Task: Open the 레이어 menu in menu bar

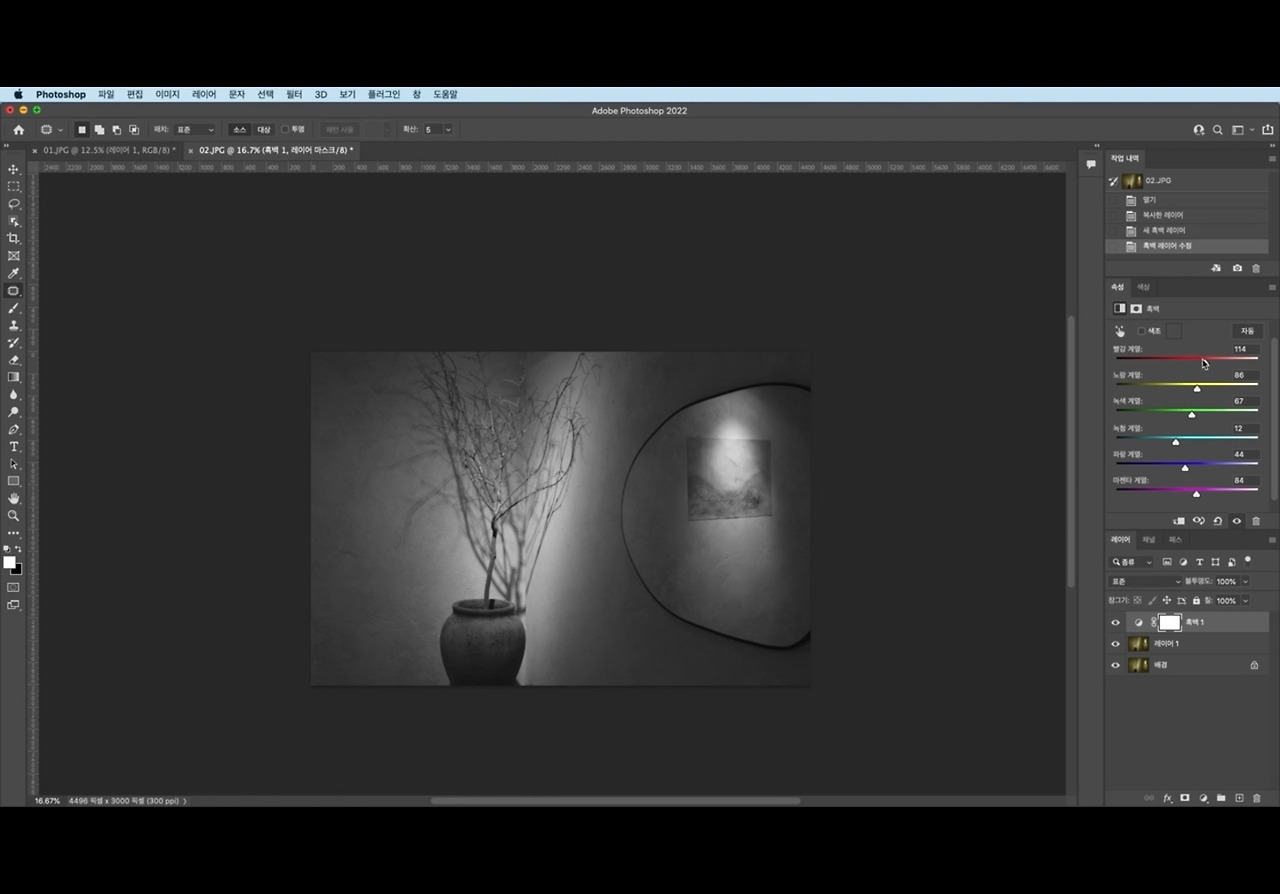Action: 204,94
